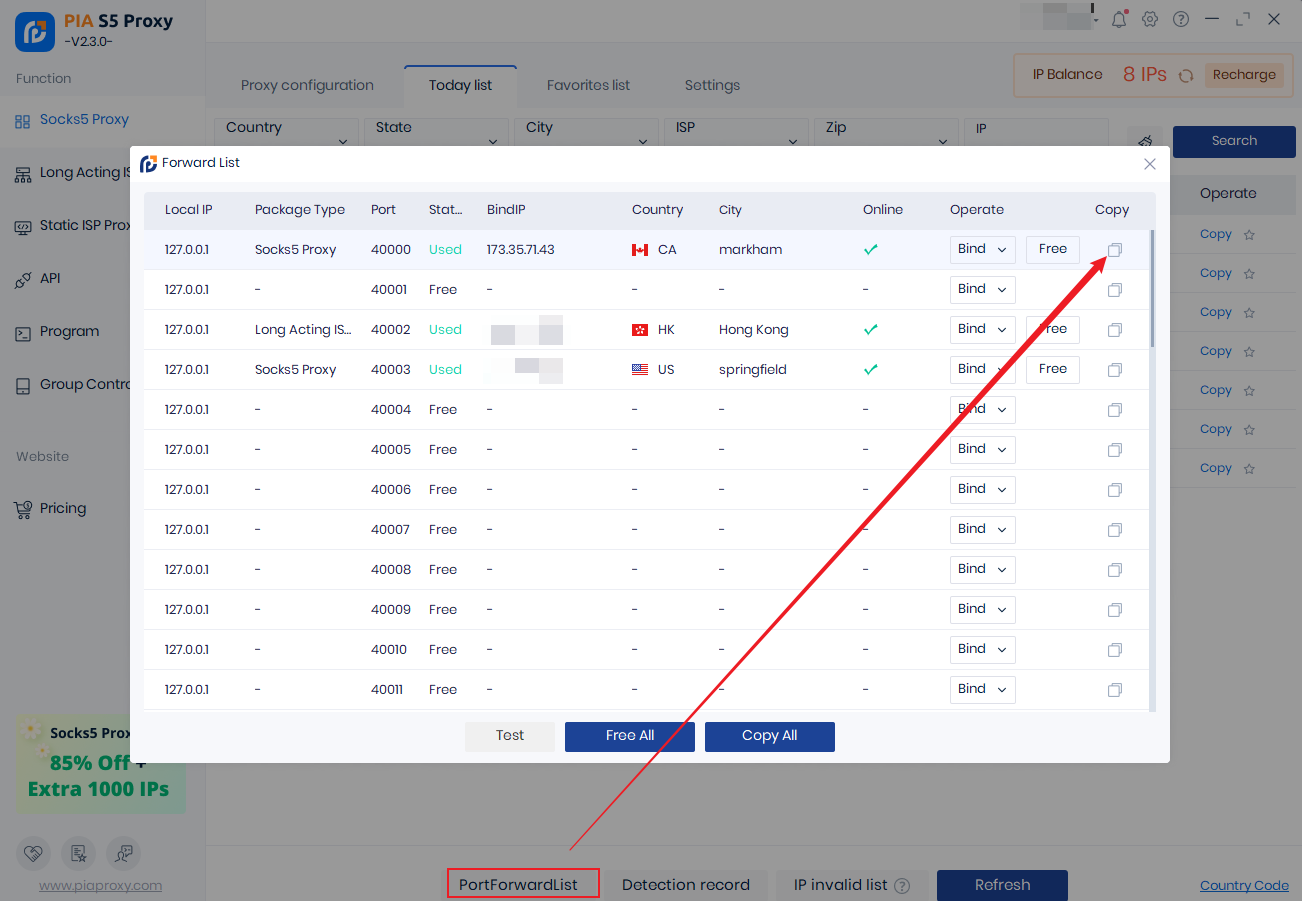Expand the Country filter dropdown
Screen dimensions: 1302x901
tap(286, 132)
